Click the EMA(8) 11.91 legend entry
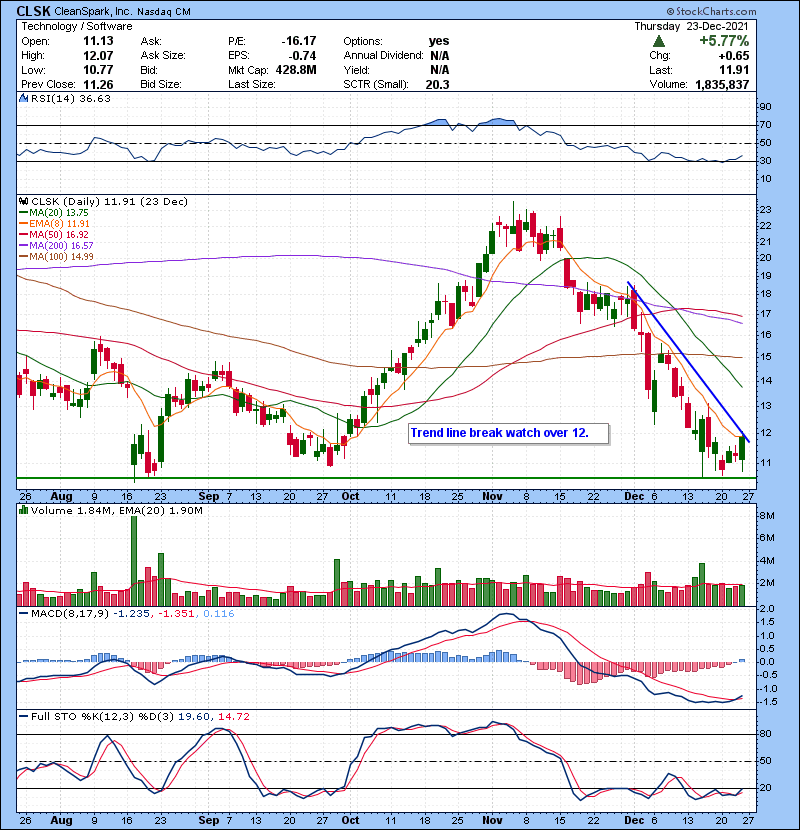This screenshot has height=830, width=800. (59, 224)
